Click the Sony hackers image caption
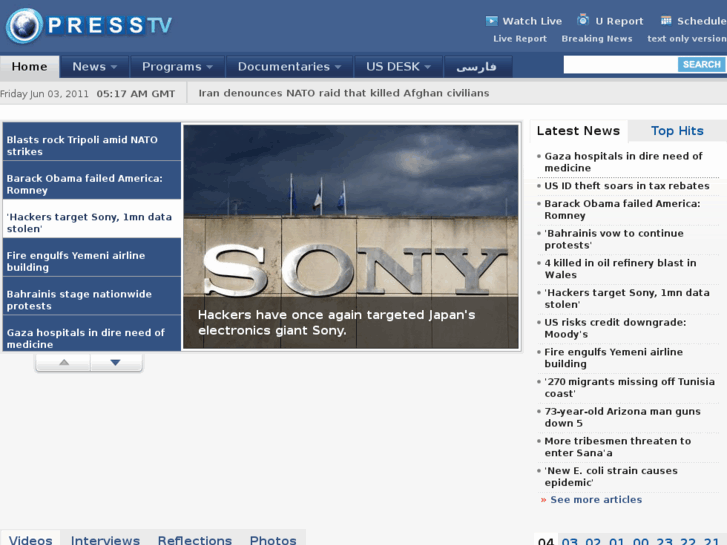The width and height of the screenshot is (727, 545). (336, 322)
